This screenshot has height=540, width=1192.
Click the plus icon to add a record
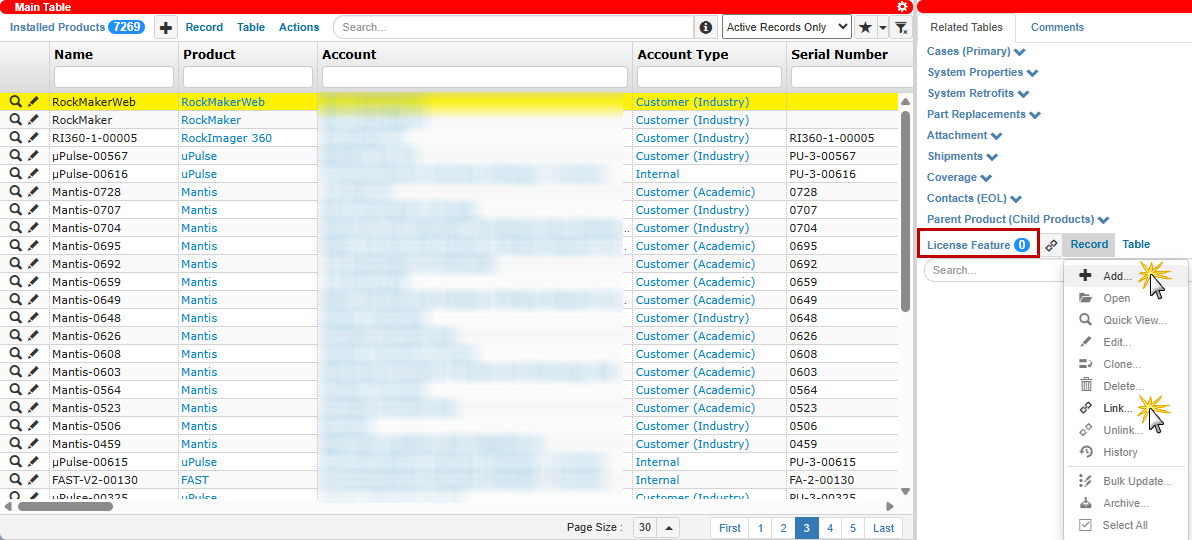pyautogui.click(x=166, y=27)
